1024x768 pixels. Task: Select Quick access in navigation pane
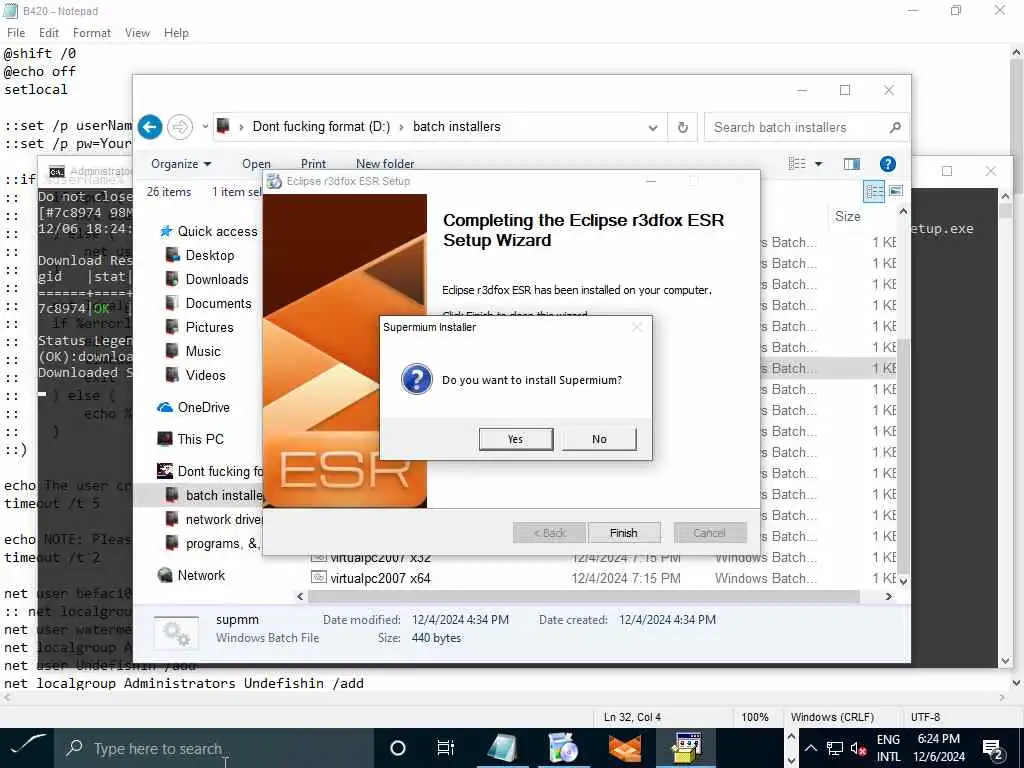coord(209,231)
